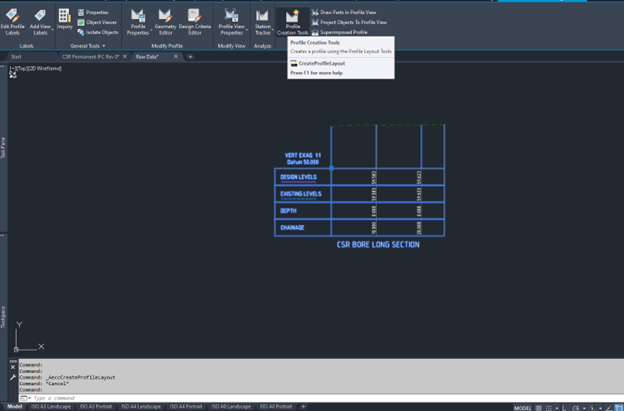This screenshot has width=624, height=411.
Task: Click the MODEL button in status bar
Action: 523,408
